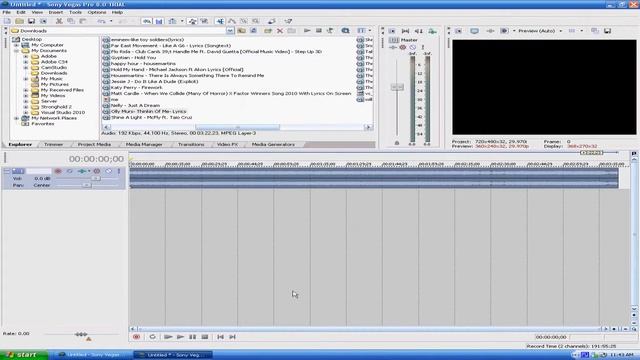Open the Video Preview project properties icon
The height and width of the screenshot is (360, 640).
tap(458, 31)
